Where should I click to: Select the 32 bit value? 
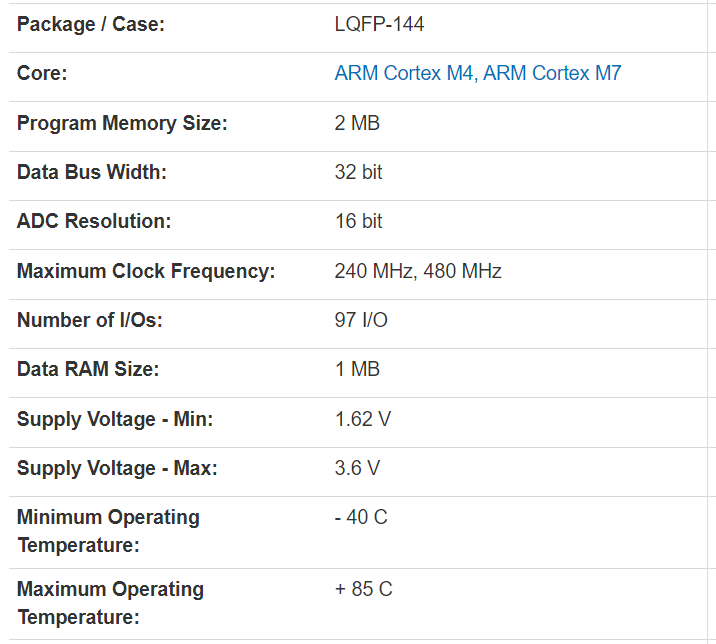pos(358,172)
